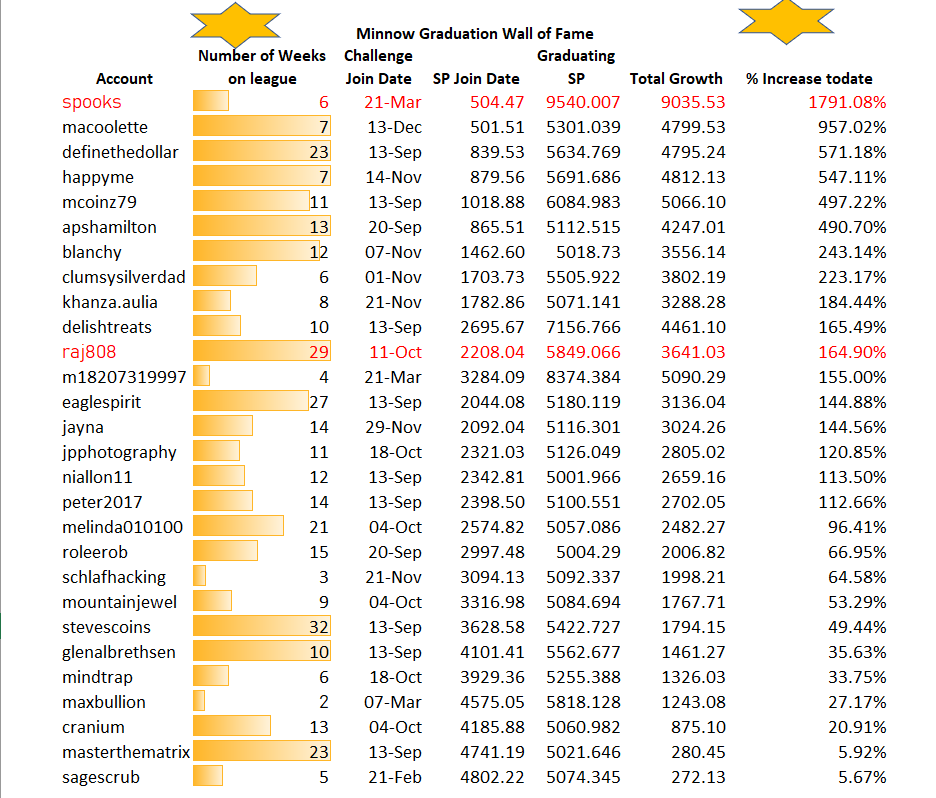Click the eaglespirit account cell
The height and width of the screenshot is (798, 936).
[101, 402]
